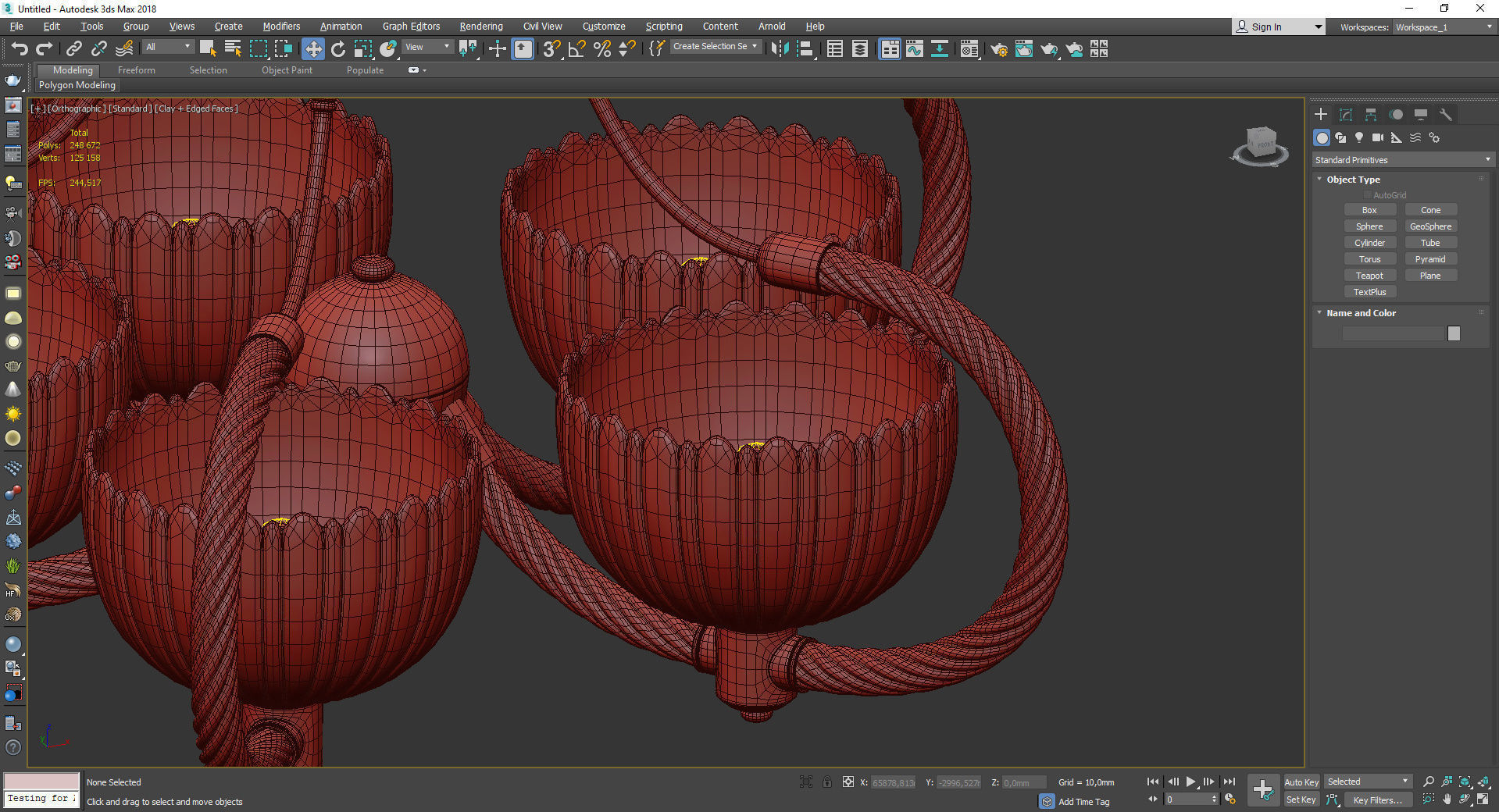Image resolution: width=1499 pixels, height=812 pixels.
Task: Open the Sign In dropdown
Action: coord(1278,27)
